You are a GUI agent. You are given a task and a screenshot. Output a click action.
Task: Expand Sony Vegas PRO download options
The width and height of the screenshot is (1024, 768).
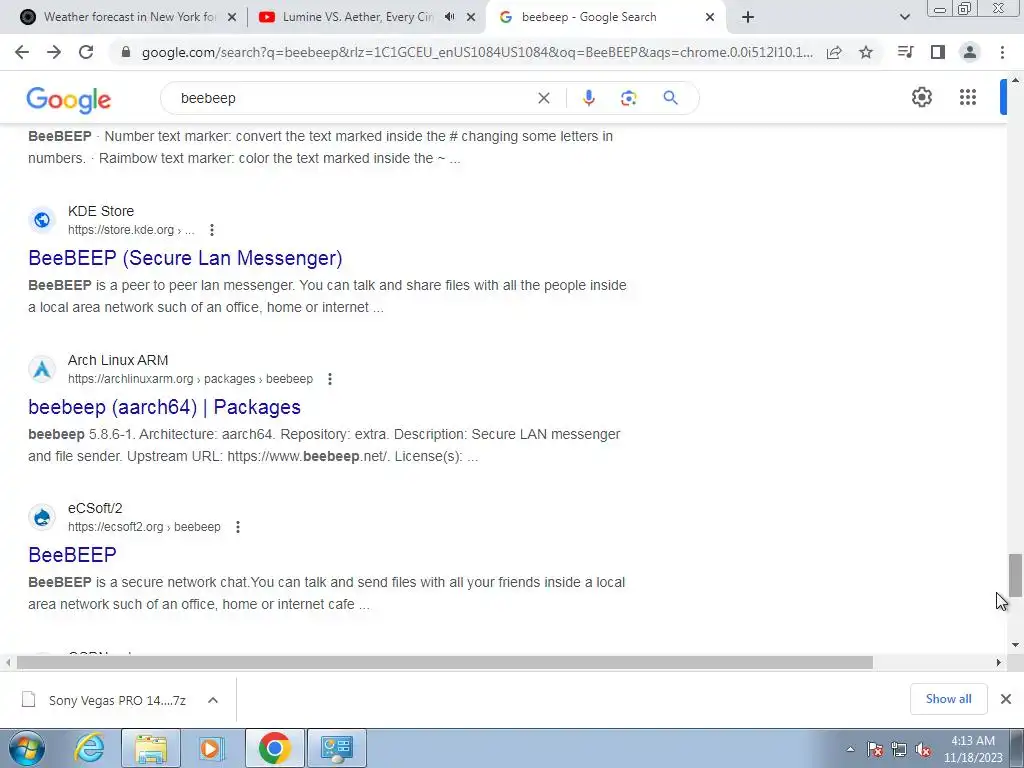coord(213,700)
